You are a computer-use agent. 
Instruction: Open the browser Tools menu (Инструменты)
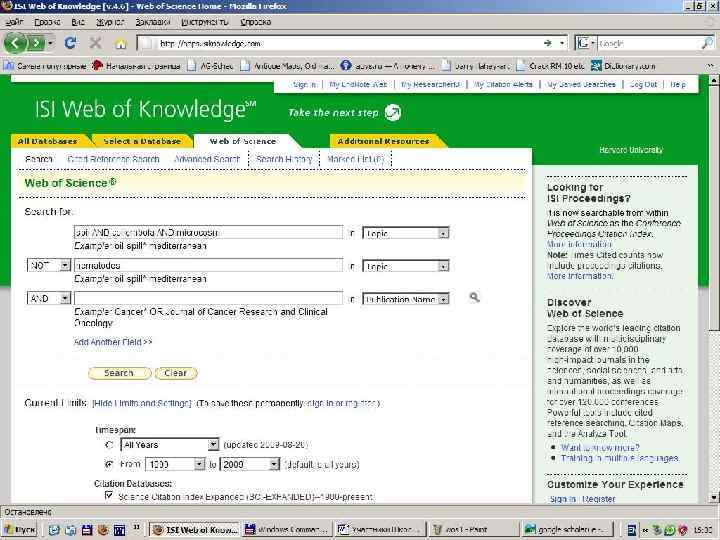204,22
